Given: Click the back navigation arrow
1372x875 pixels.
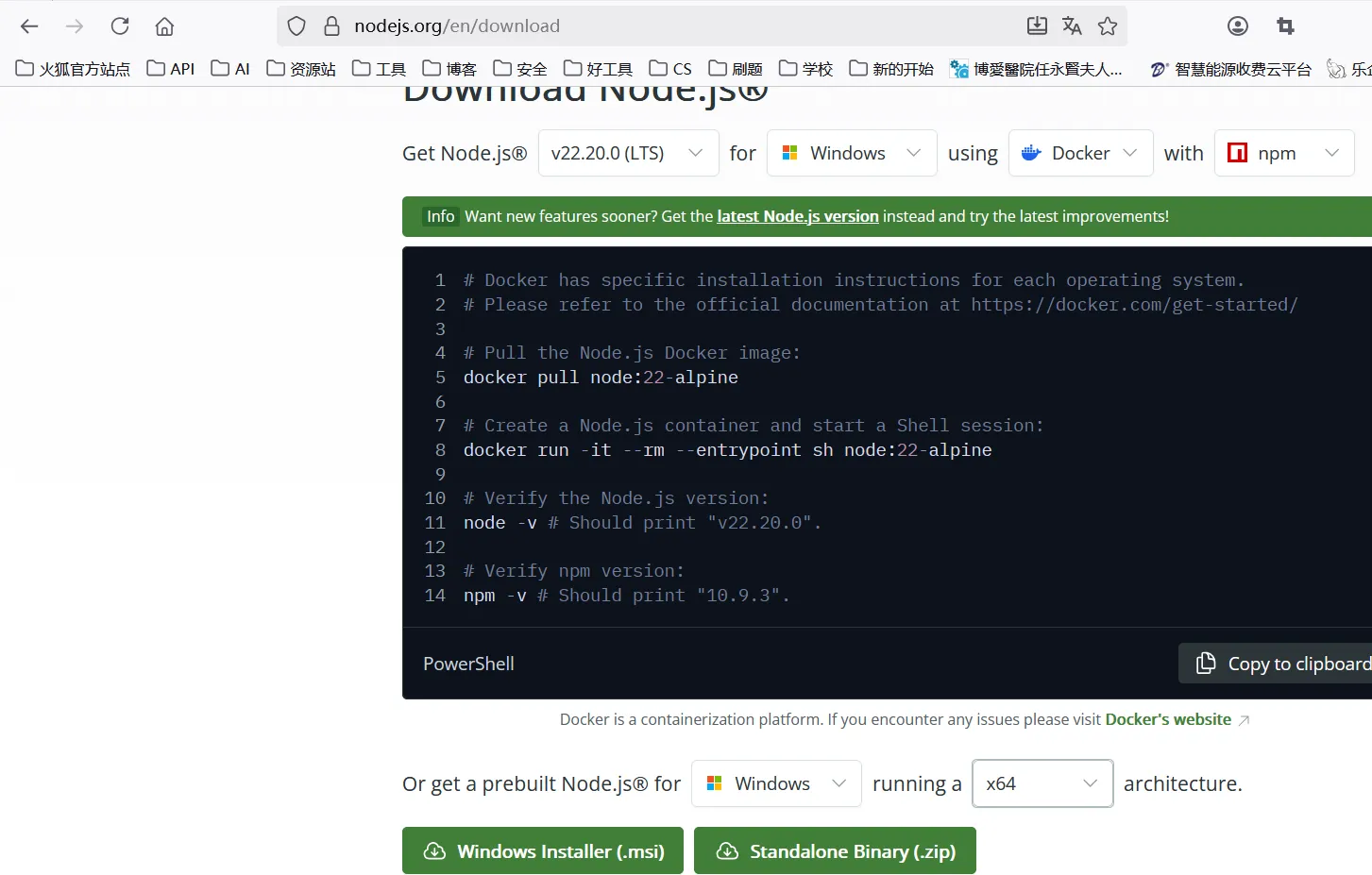Looking at the screenshot, I should pyautogui.click(x=29, y=26).
